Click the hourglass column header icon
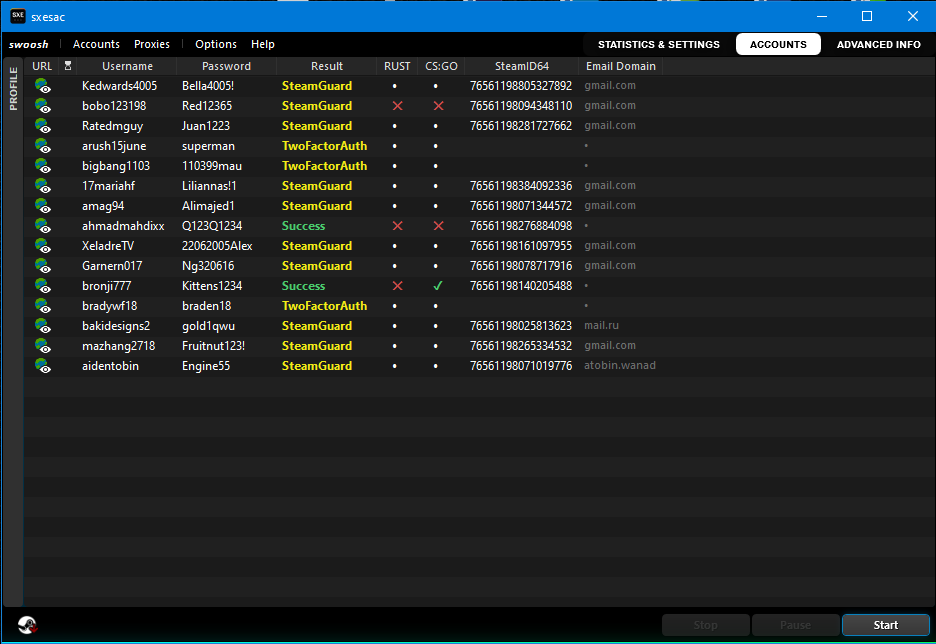The image size is (936, 644). click(68, 66)
